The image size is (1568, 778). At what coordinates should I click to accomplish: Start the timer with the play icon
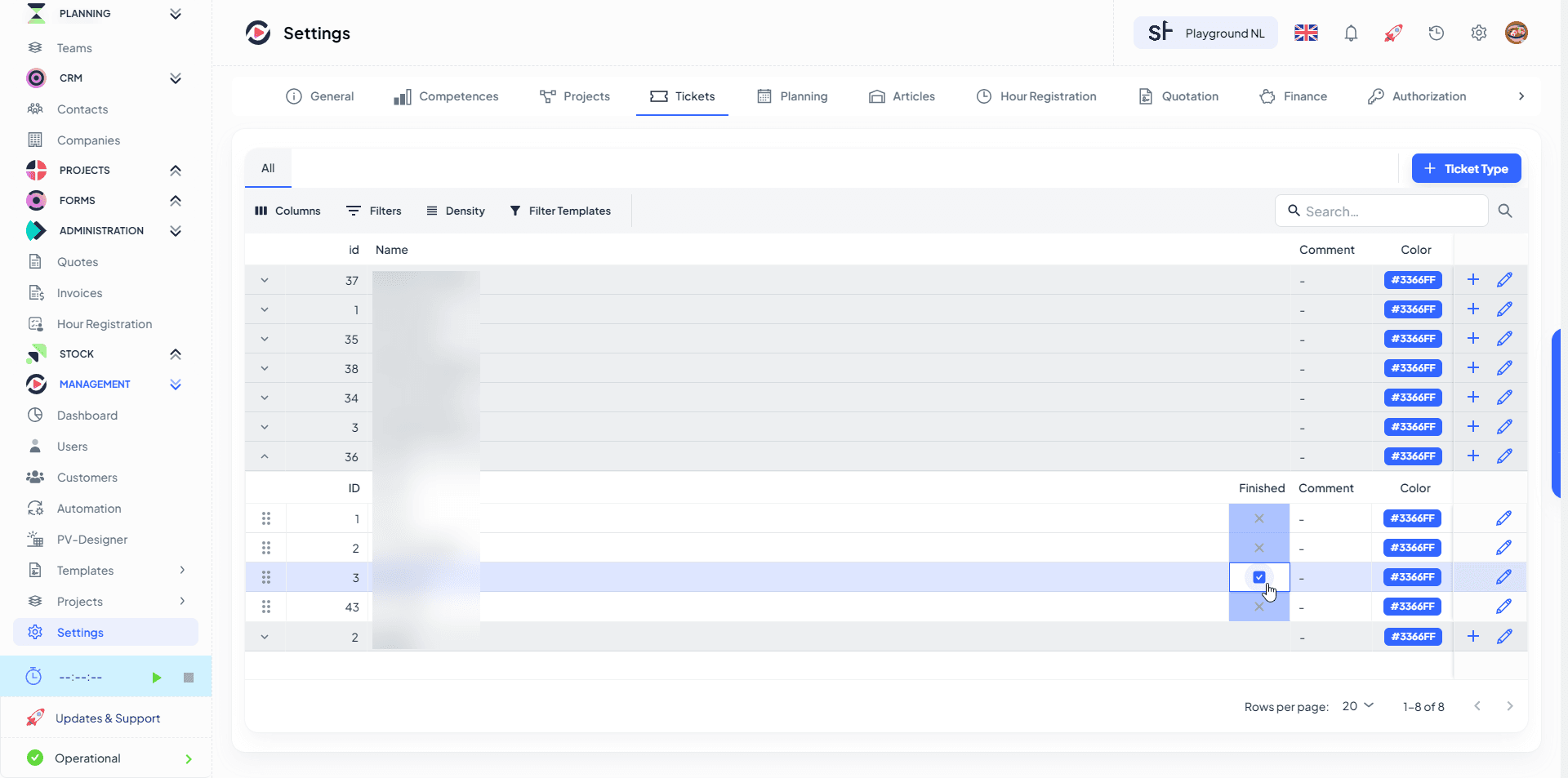click(x=156, y=678)
